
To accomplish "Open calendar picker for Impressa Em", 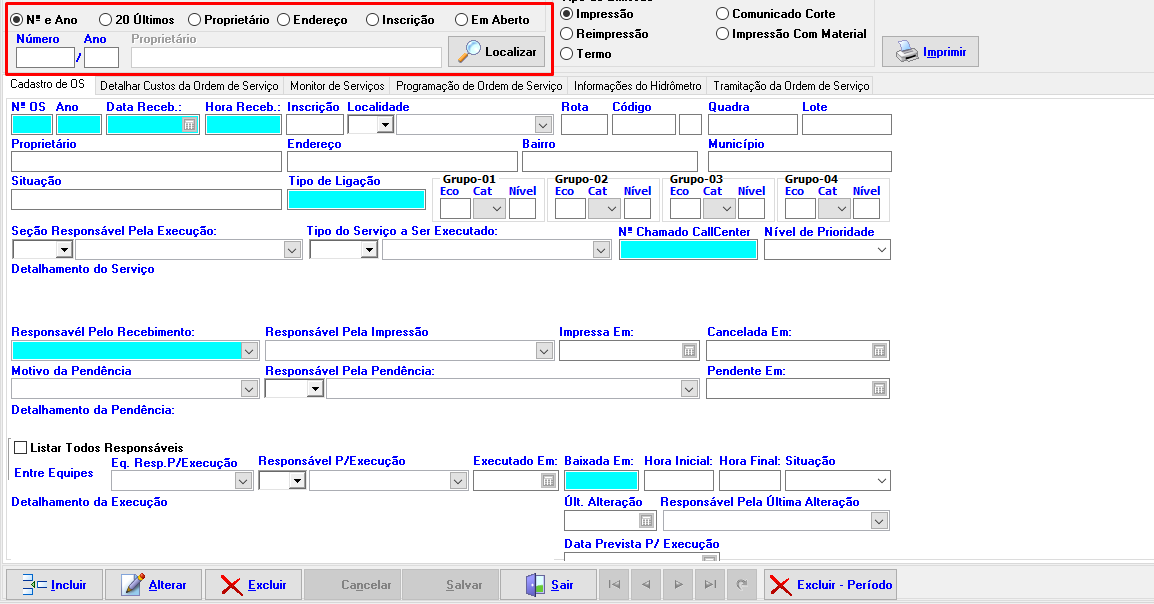I will pos(689,351).
